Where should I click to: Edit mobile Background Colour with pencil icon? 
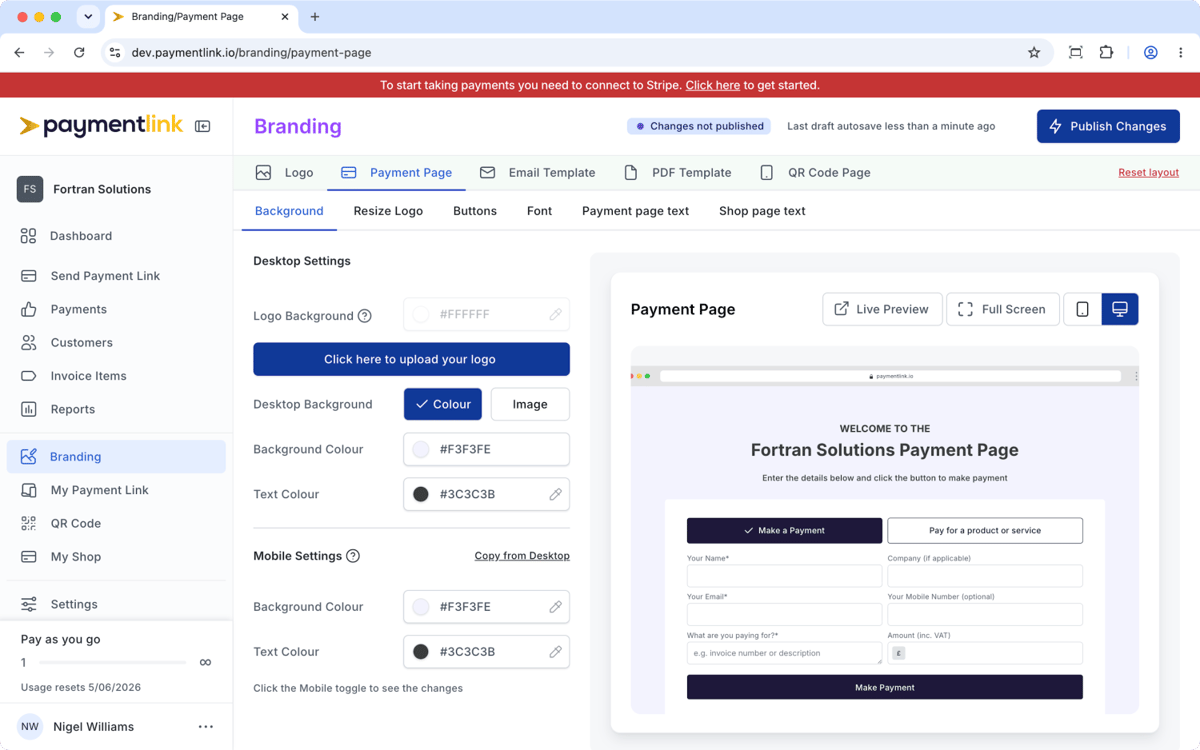(x=555, y=606)
